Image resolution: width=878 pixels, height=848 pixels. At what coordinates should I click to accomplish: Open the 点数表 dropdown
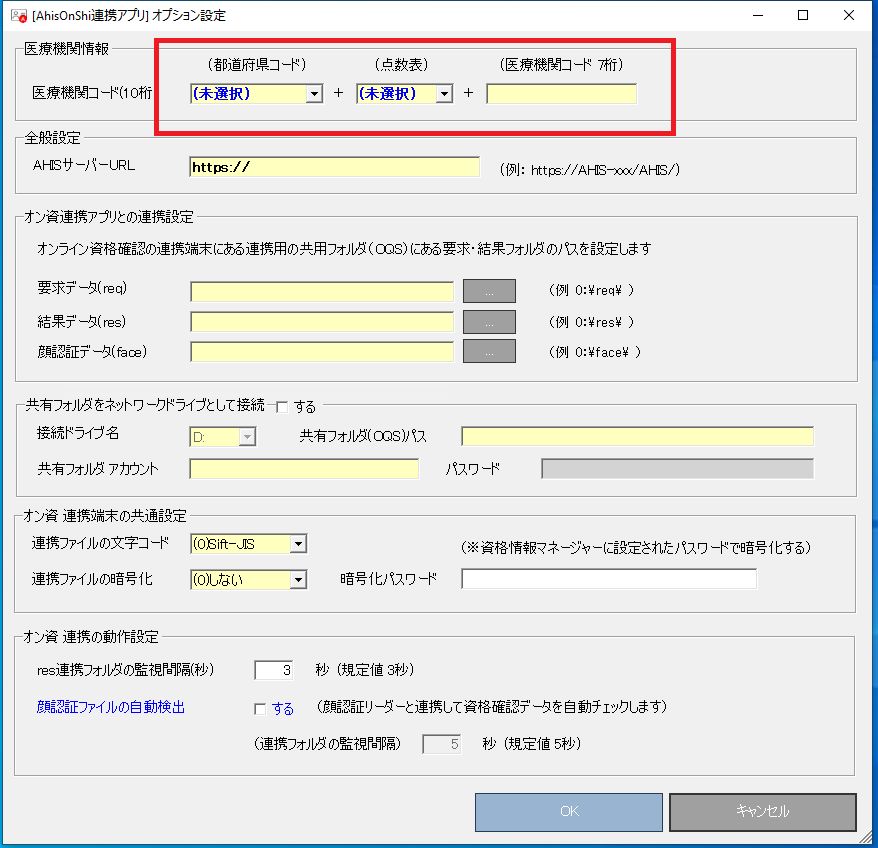pos(404,94)
